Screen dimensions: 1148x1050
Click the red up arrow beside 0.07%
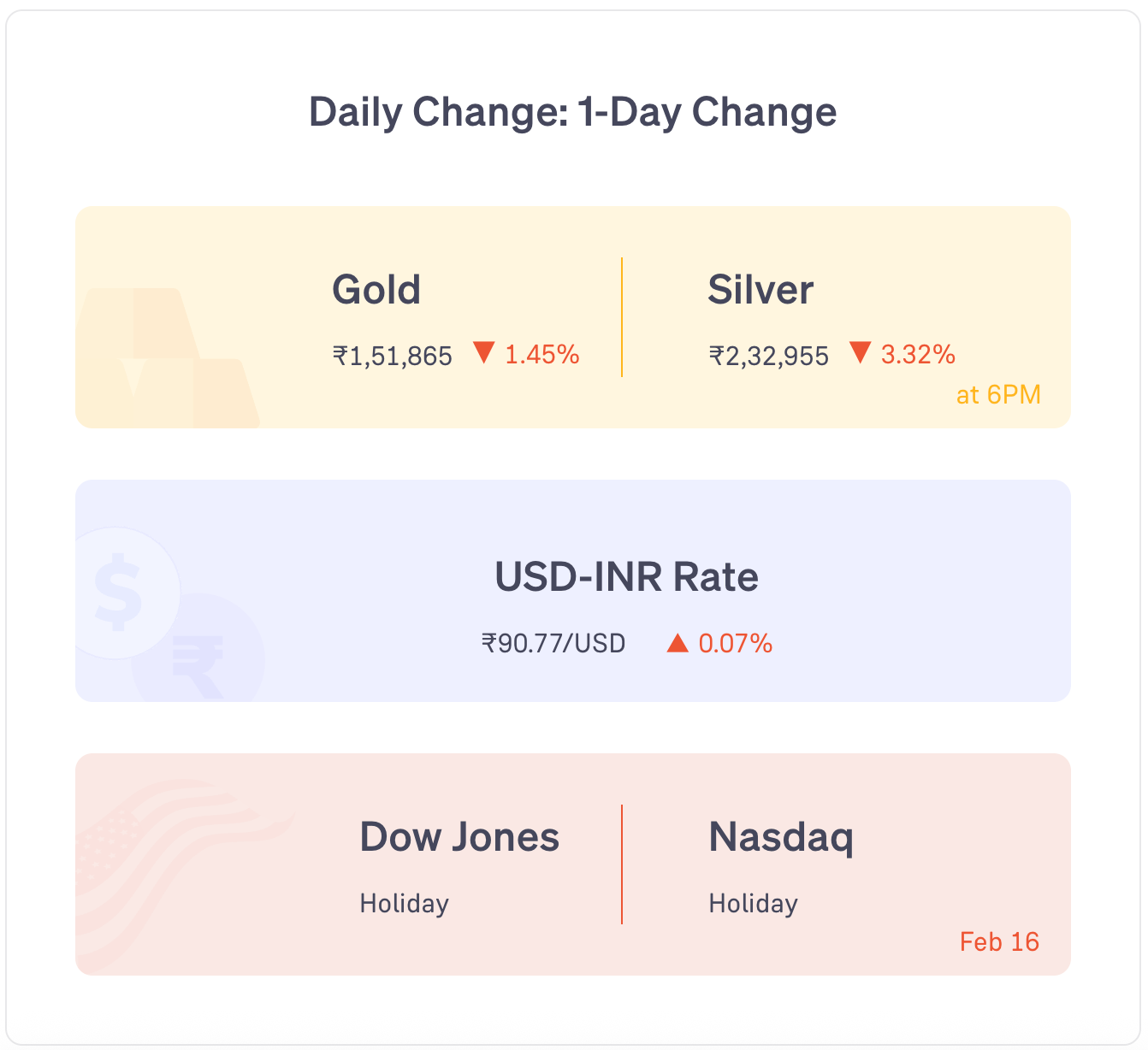(678, 642)
